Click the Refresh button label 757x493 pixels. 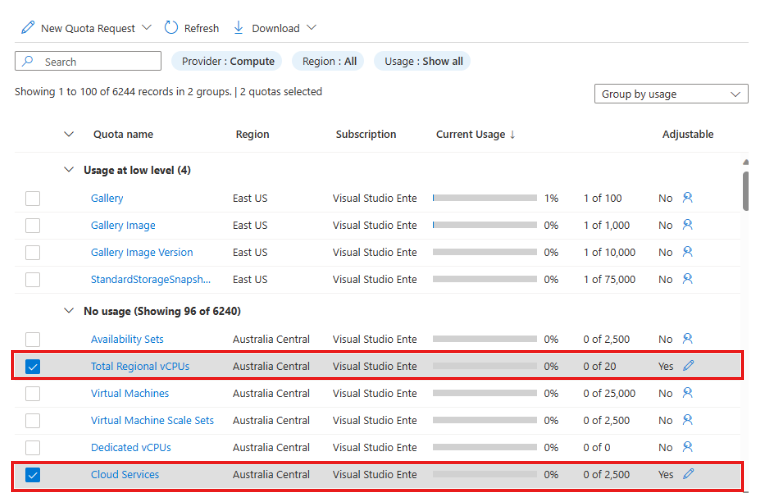(201, 28)
